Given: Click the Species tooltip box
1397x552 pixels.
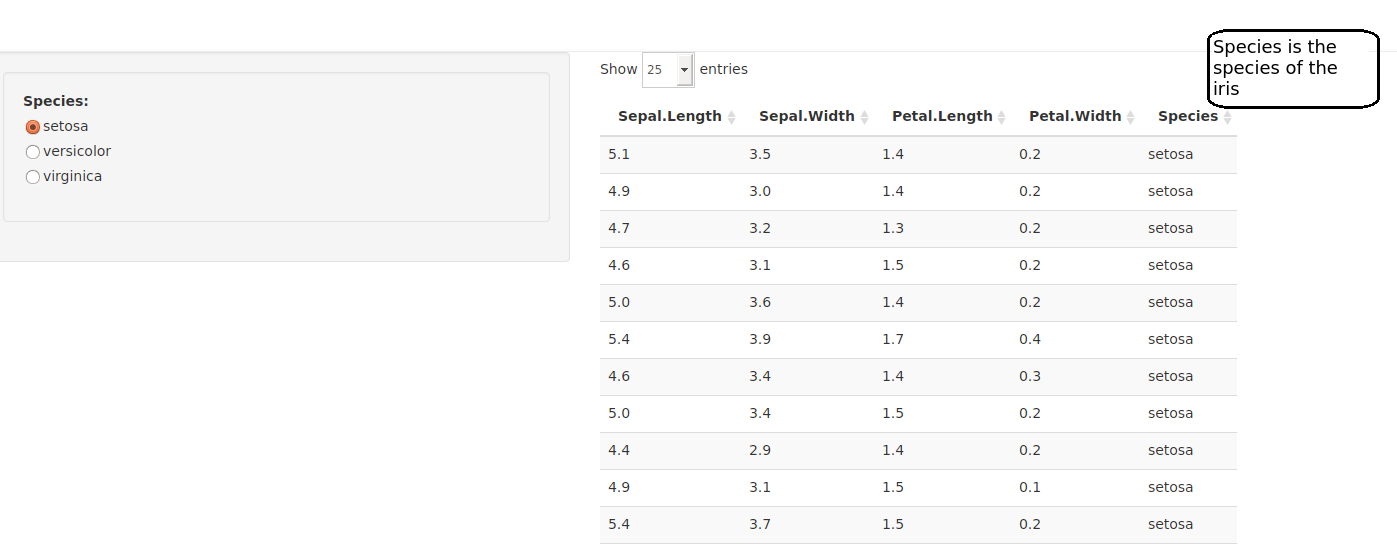Looking at the screenshot, I should coord(1293,68).
